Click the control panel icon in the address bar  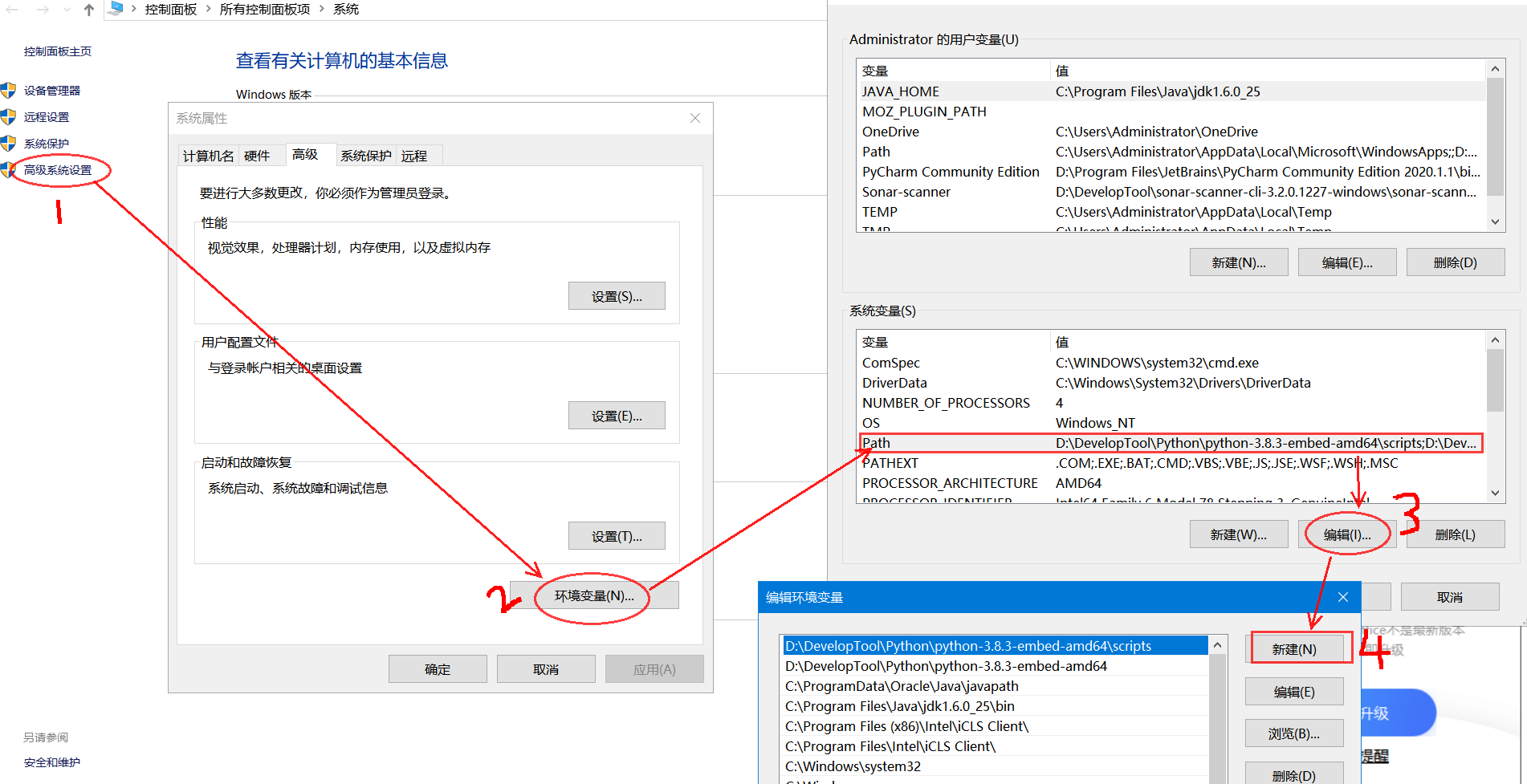(116, 9)
